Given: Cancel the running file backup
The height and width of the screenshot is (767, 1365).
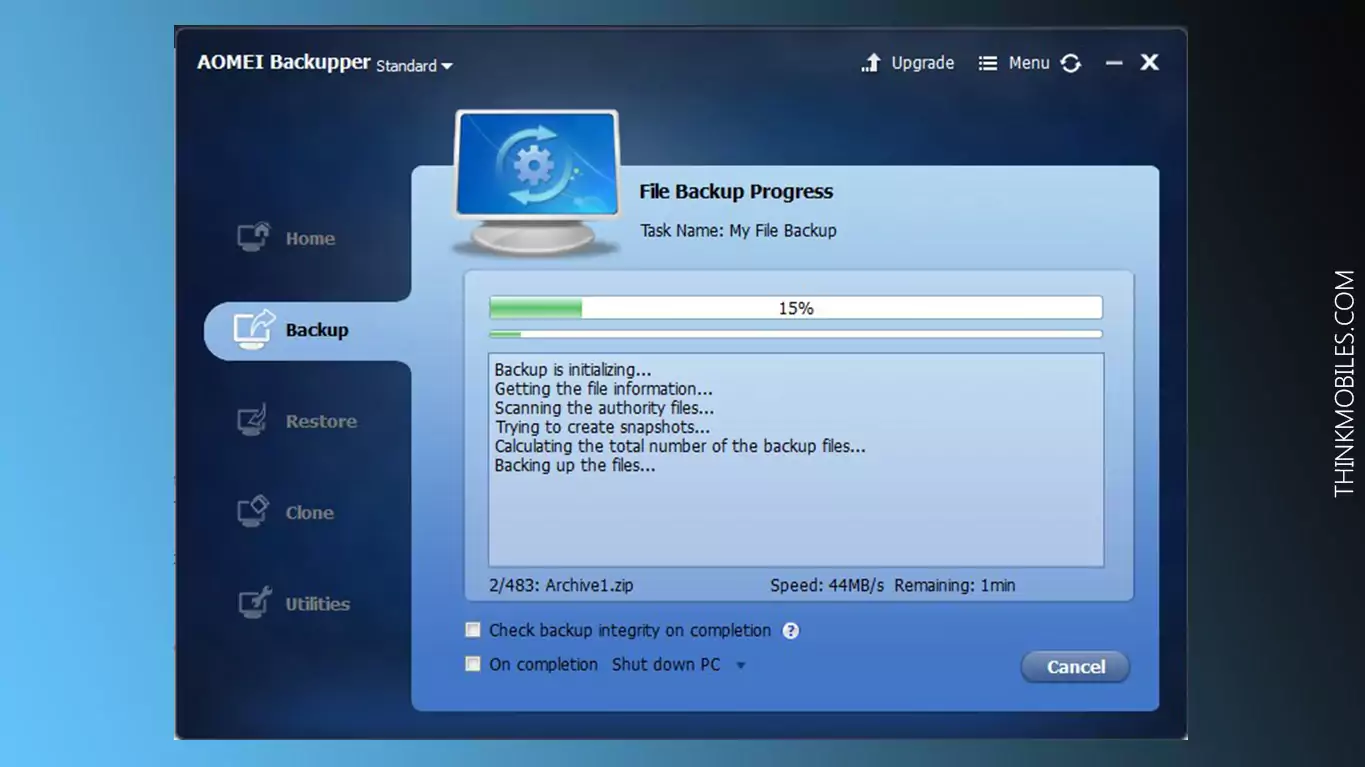Looking at the screenshot, I should 1075,667.
